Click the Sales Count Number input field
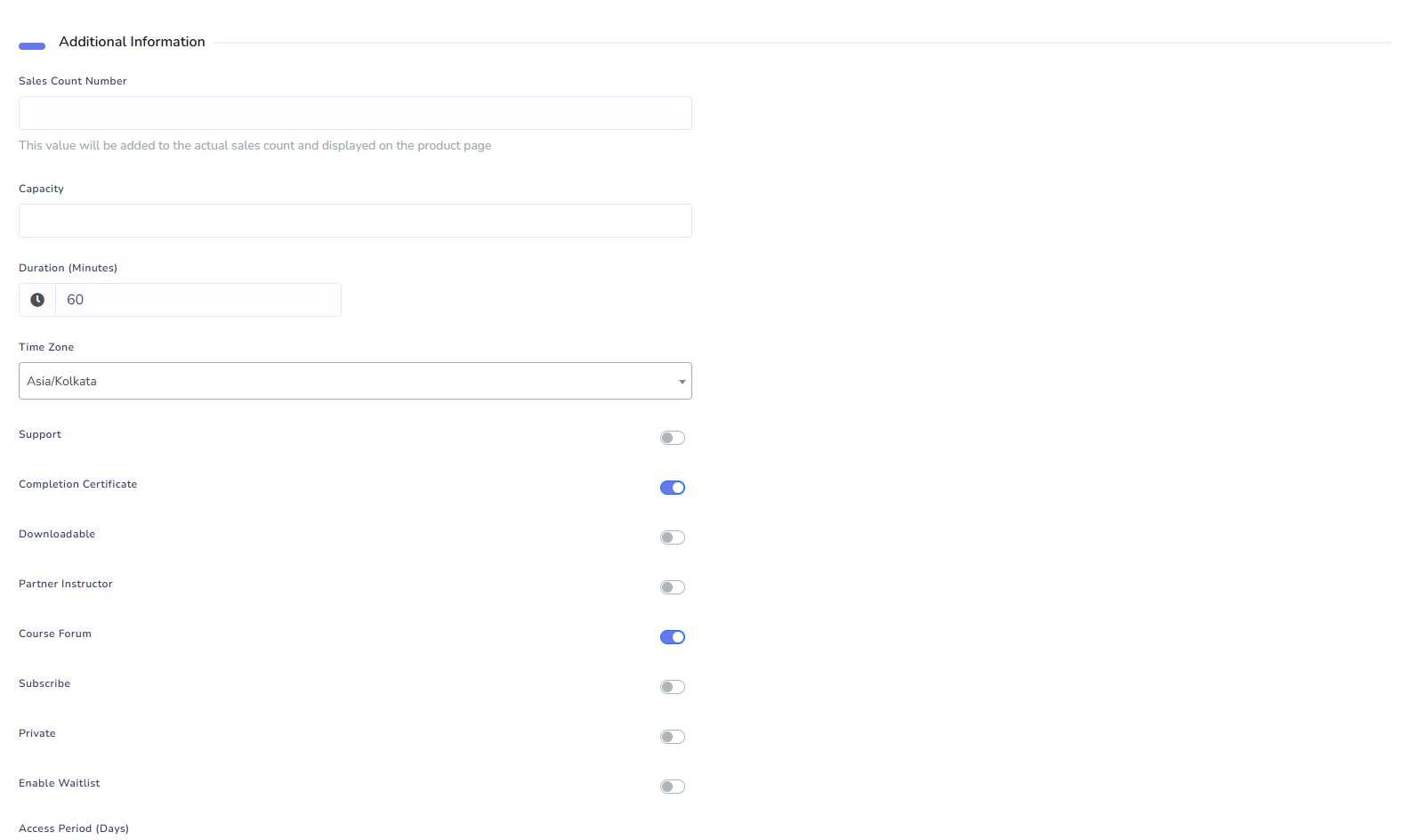 pyautogui.click(x=355, y=113)
